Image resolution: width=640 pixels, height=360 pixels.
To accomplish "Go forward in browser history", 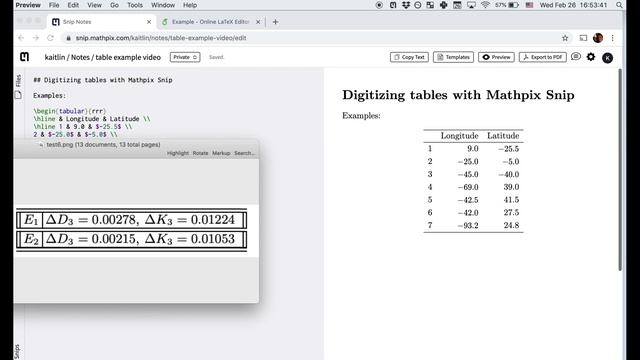I will click(x=36, y=38).
